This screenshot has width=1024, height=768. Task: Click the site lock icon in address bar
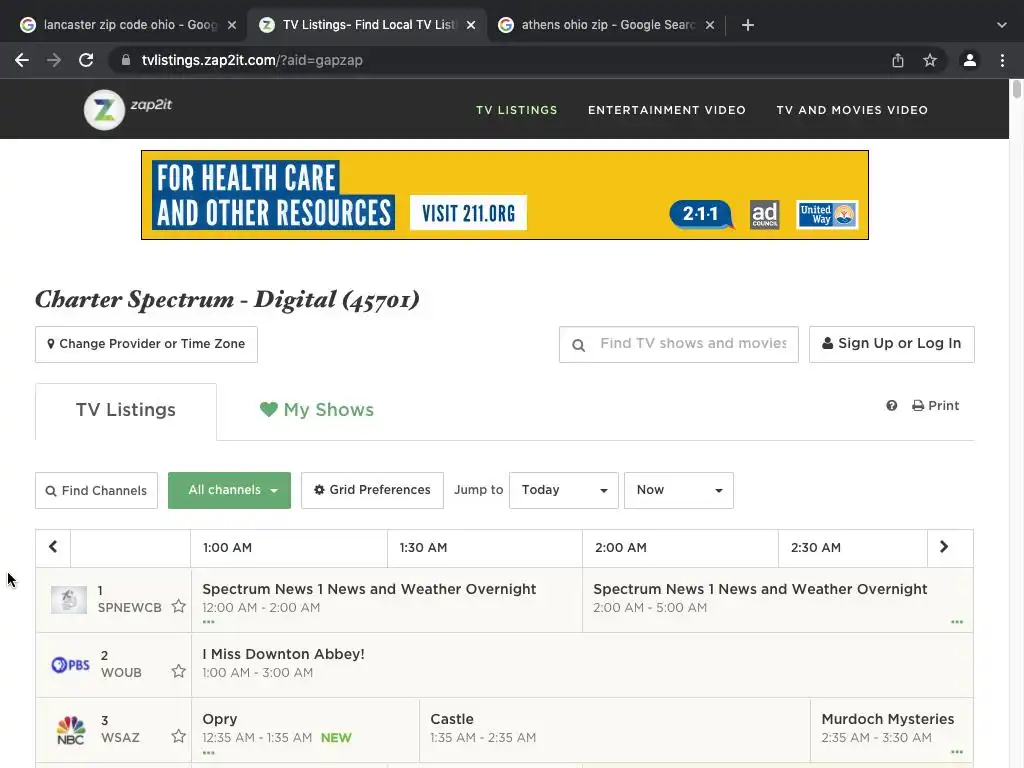pyautogui.click(x=125, y=60)
